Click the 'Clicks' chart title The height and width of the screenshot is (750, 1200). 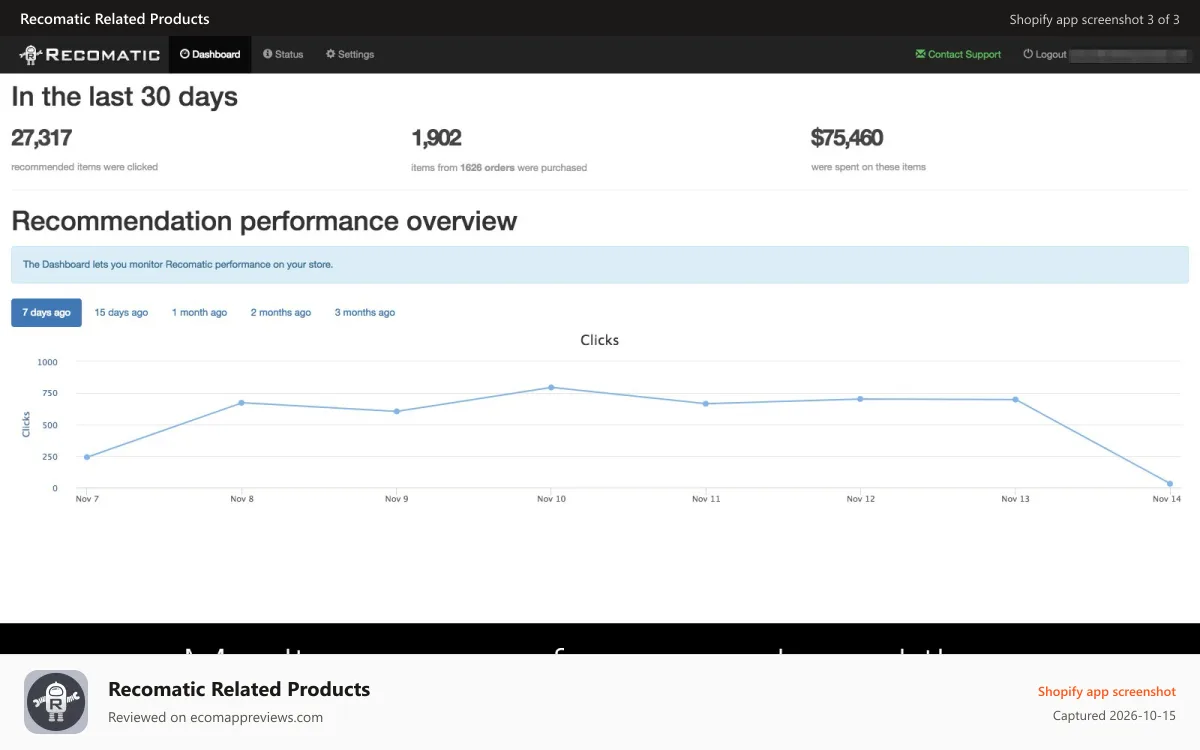[600, 340]
